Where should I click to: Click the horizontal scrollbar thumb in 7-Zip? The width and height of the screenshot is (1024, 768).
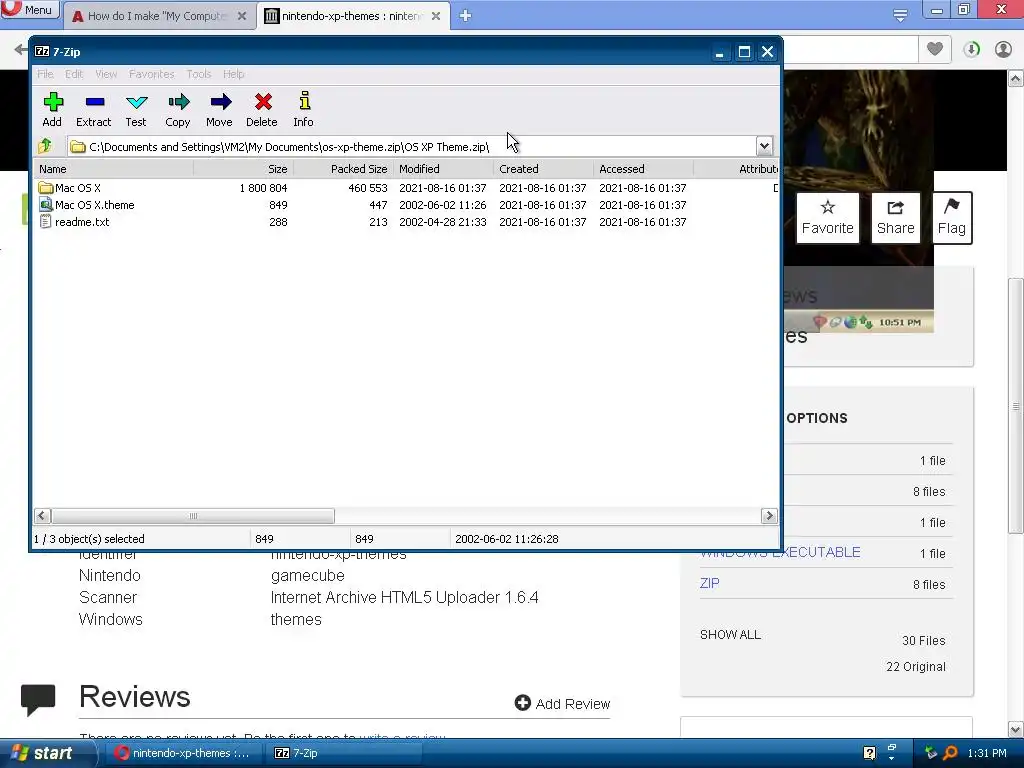(x=193, y=516)
